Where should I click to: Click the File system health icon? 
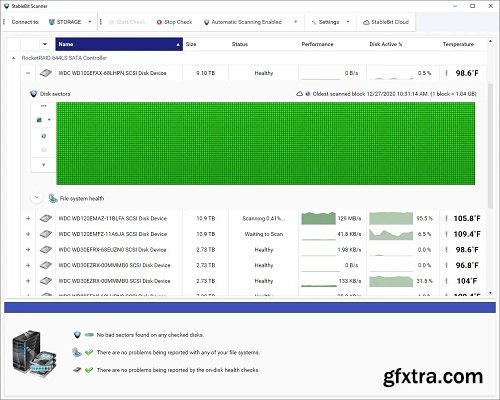[53, 198]
